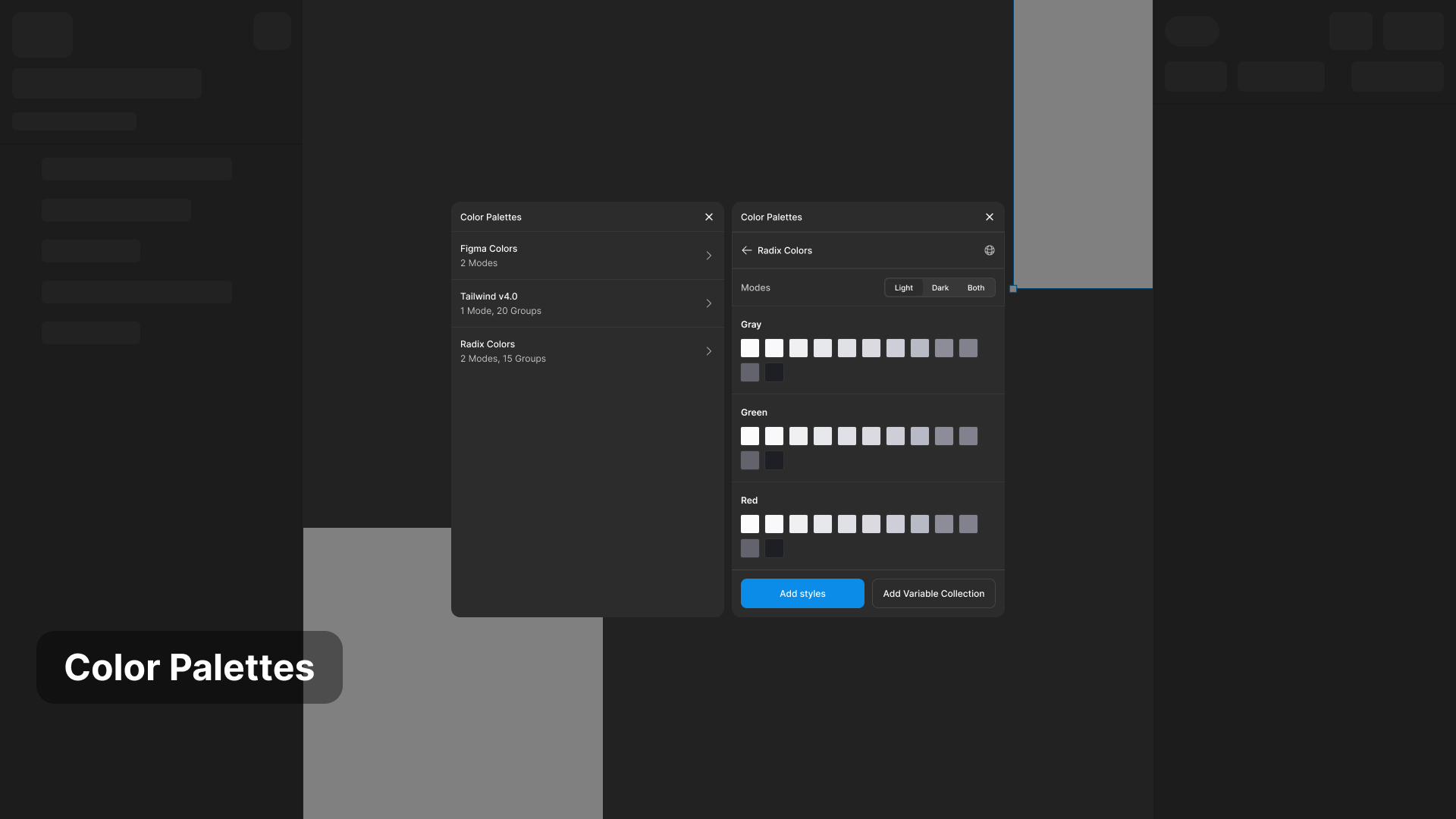The image size is (1456, 819).
Task: Close the left Color Palettes panel
Action: point(709,217)
